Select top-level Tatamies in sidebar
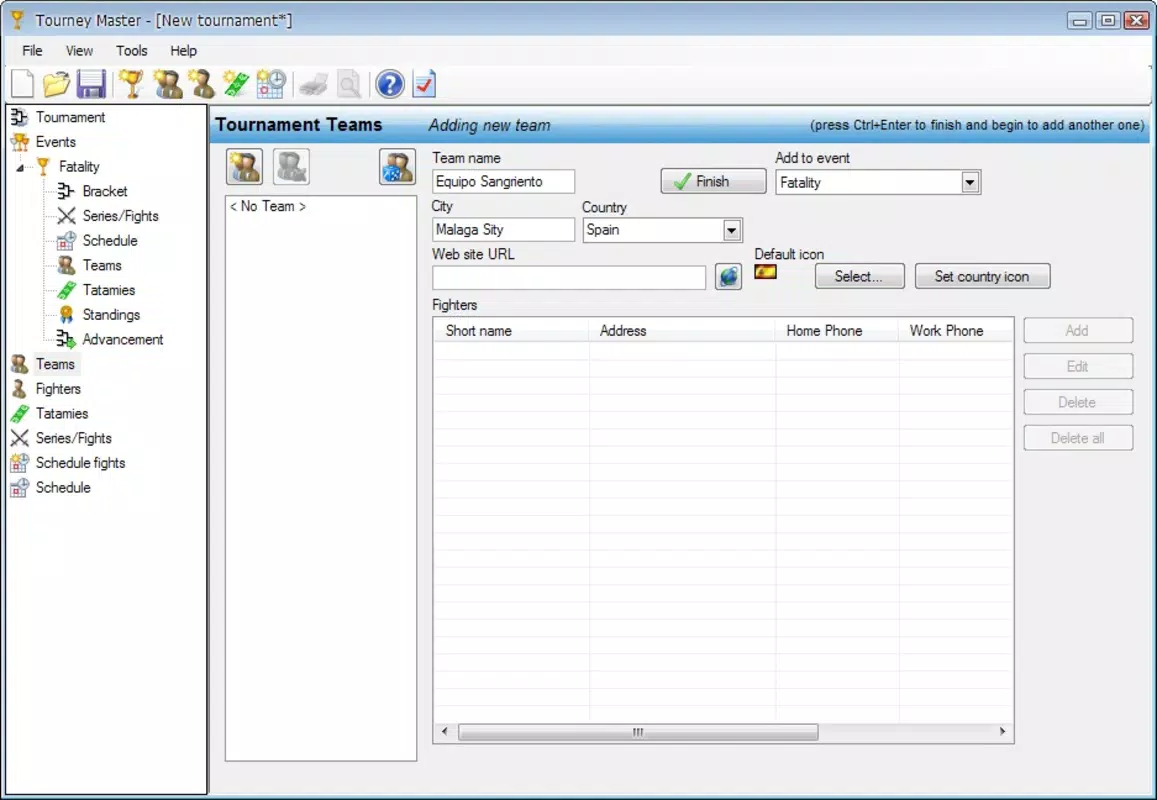The image size is (1157, 800). coord(62,413)
